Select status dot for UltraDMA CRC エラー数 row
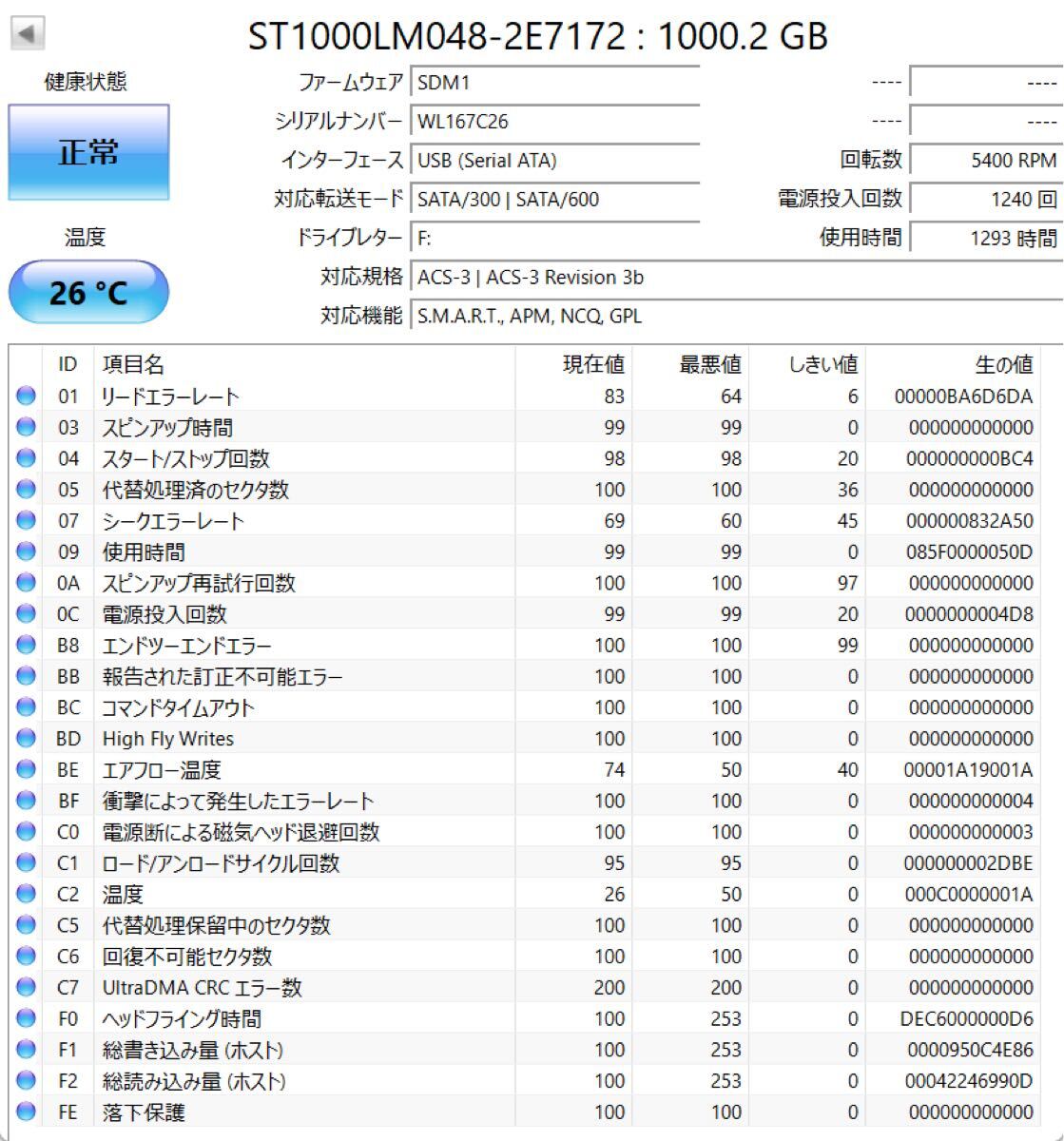The height and width of the screenshot is (1141, 1064). point(26,987)
